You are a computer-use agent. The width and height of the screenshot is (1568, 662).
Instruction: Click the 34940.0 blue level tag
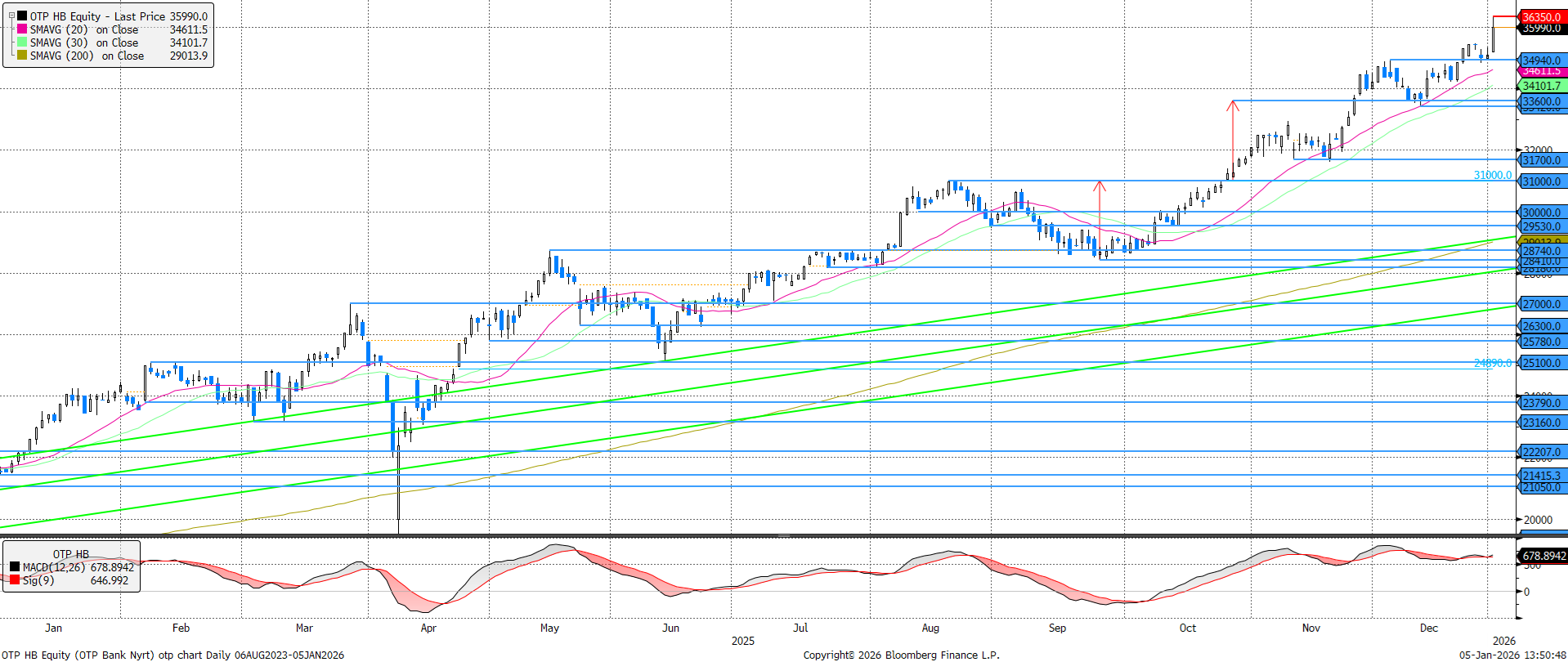[1541, 60]
